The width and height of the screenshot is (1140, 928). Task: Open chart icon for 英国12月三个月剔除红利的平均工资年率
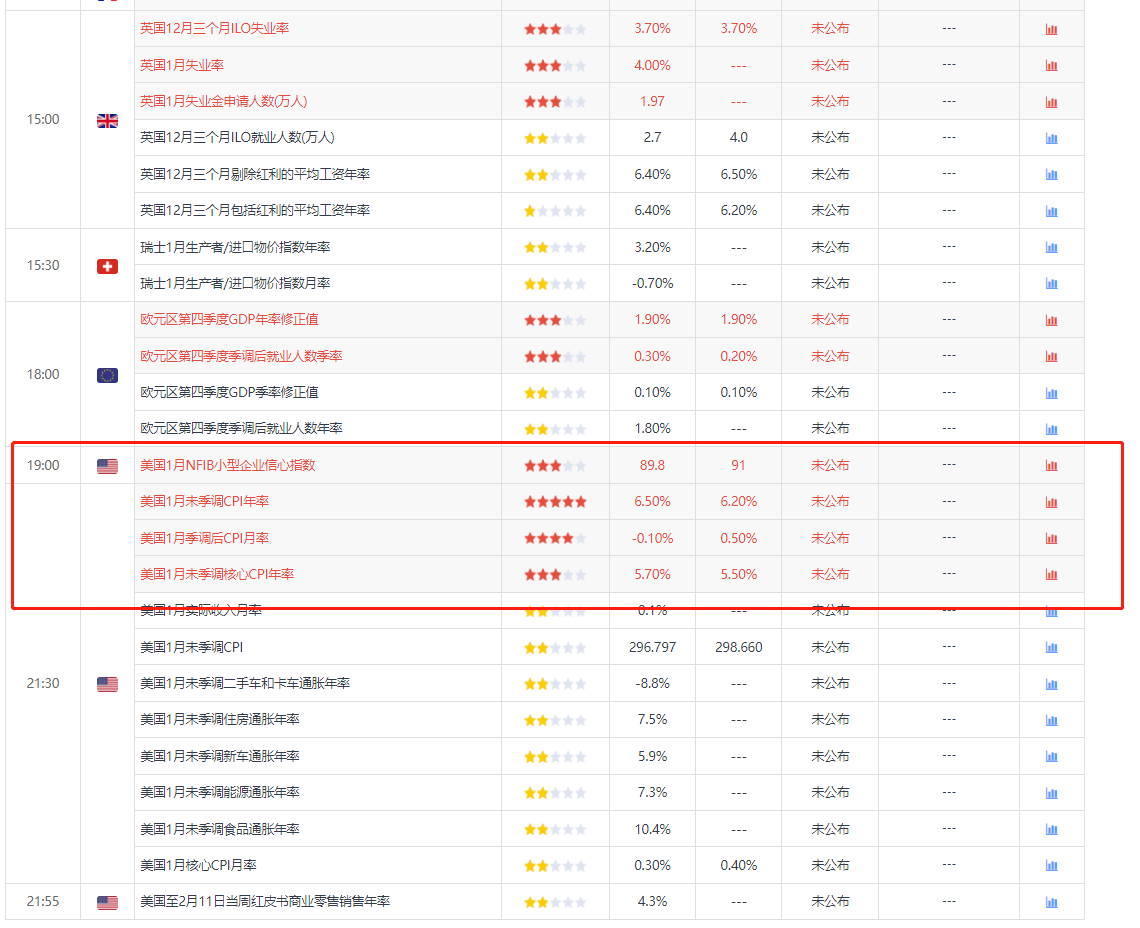[x=1051, y=175]
